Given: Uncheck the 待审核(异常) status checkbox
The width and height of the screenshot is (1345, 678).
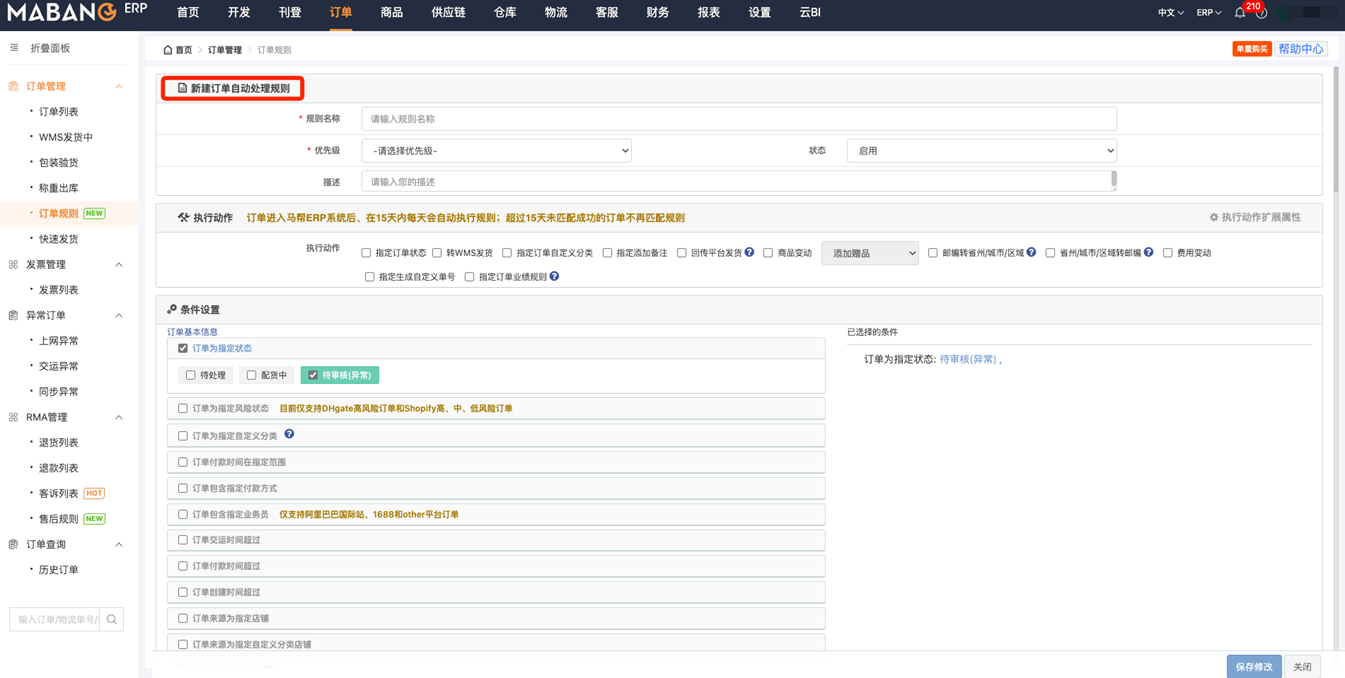Looking at the screenshot, I should (313, 375).
